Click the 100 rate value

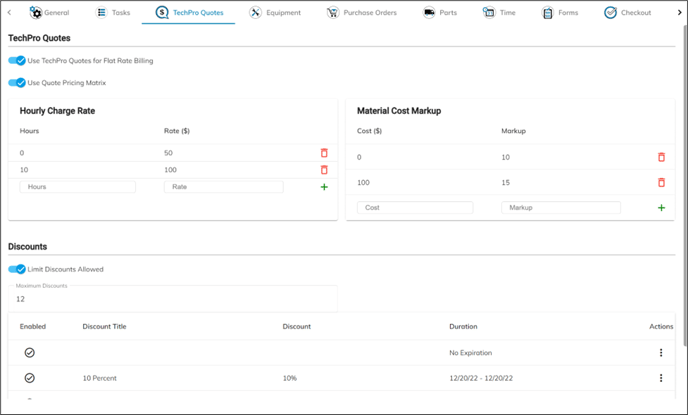[171, 170]
